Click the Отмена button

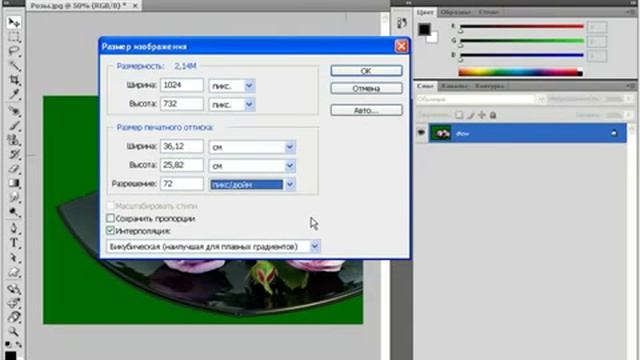point(366,88)
